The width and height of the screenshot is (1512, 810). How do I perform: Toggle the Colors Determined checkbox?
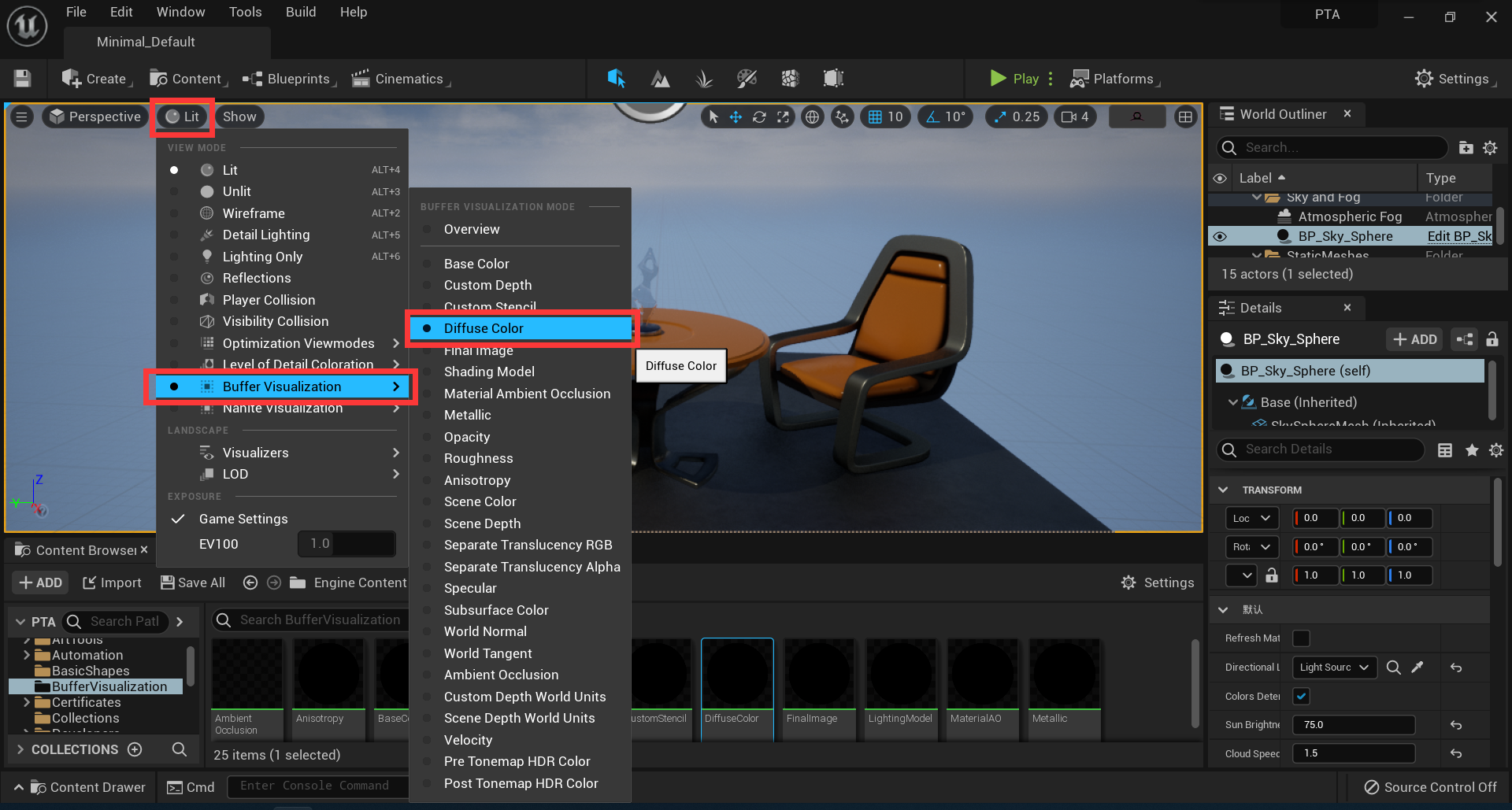[x=1301, y=696]
